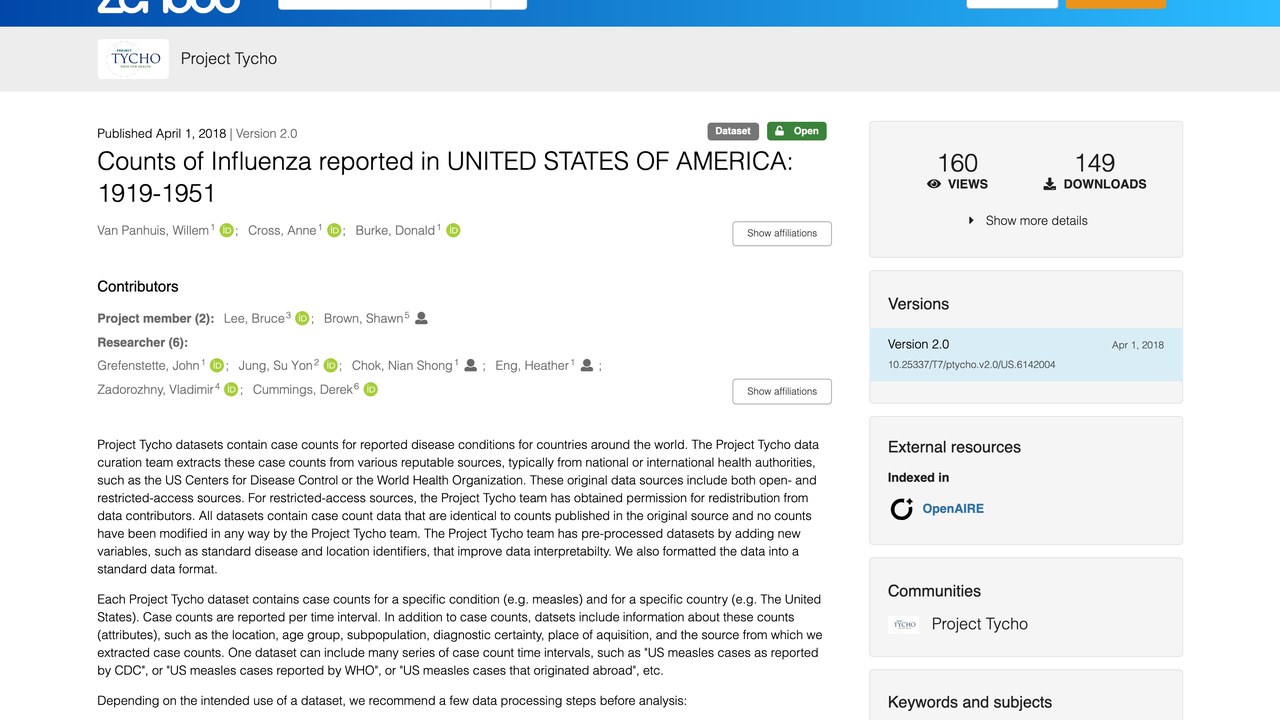Image resolution: width=1280 pixels, height=720 pixels.
Task: Click the person icon beside Chok, Nian Shong
Action: 471,365
